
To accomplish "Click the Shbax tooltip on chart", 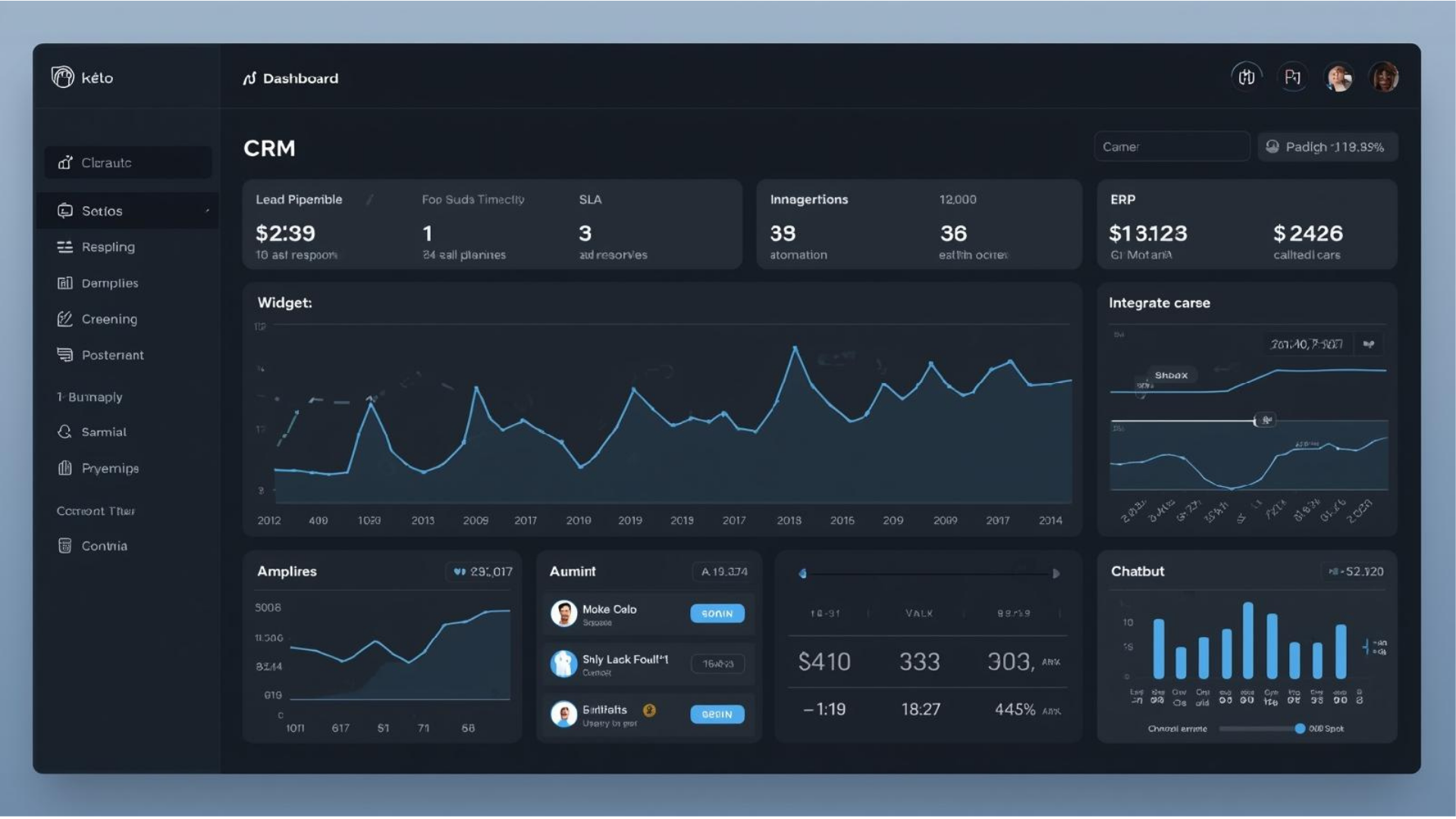I will 1171,375.
